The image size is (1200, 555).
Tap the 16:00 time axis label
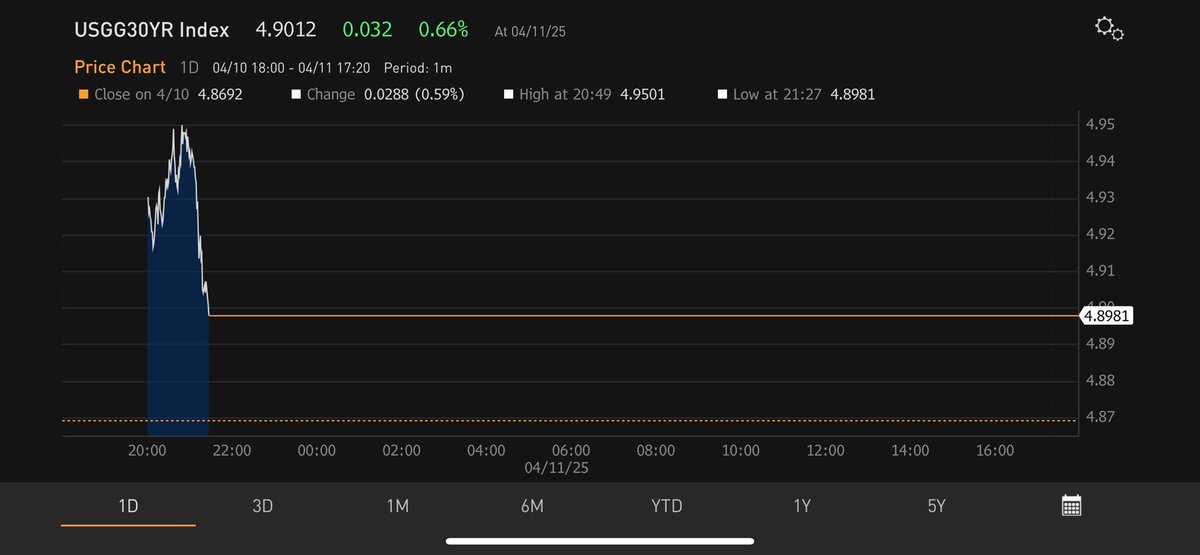(x=995, y=451)
